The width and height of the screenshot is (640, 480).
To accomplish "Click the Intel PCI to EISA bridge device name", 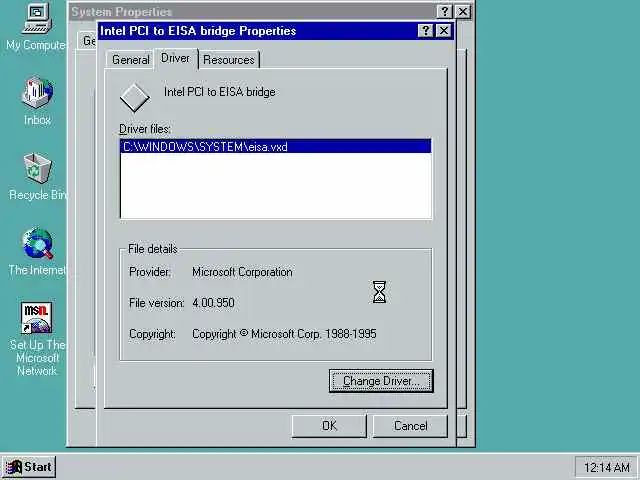I will tap(220, 92).
